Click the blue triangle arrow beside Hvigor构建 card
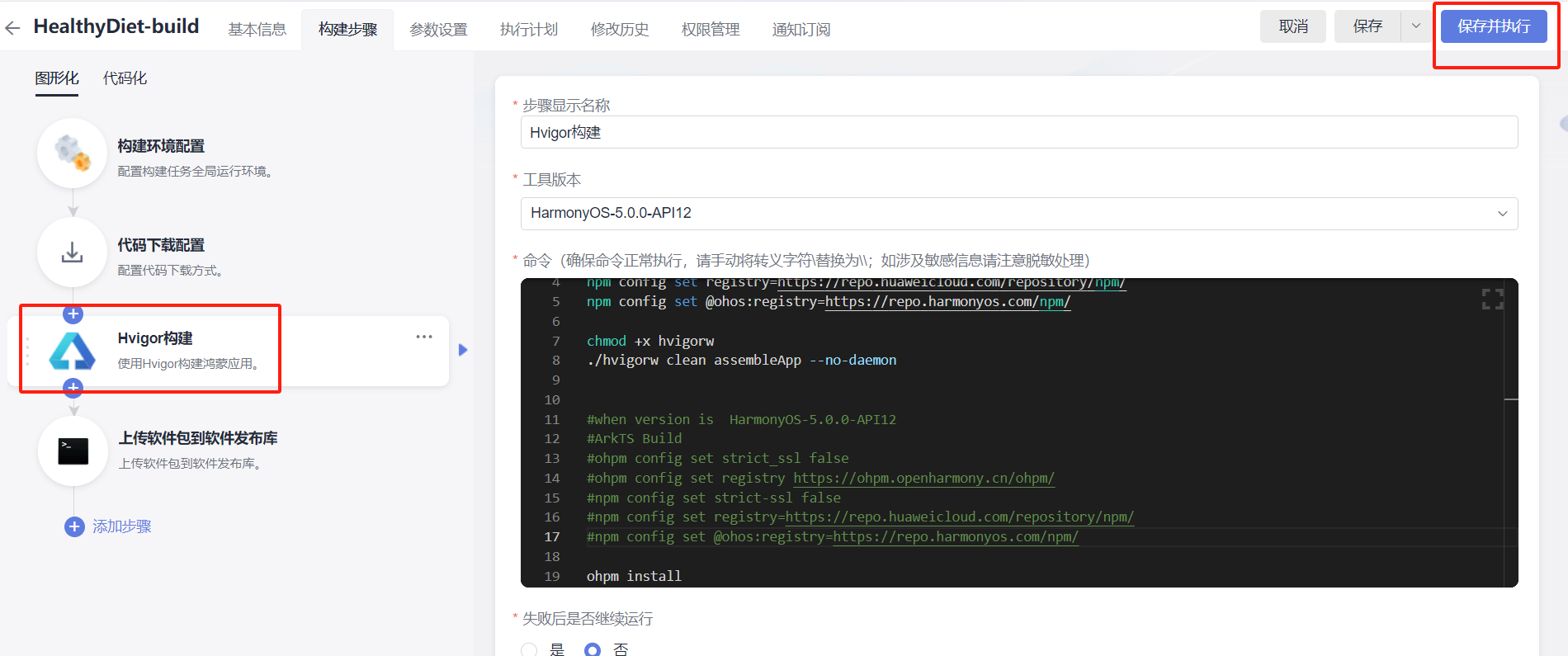Viewport: 1568px width, 656px height. (x=463, y=350)
